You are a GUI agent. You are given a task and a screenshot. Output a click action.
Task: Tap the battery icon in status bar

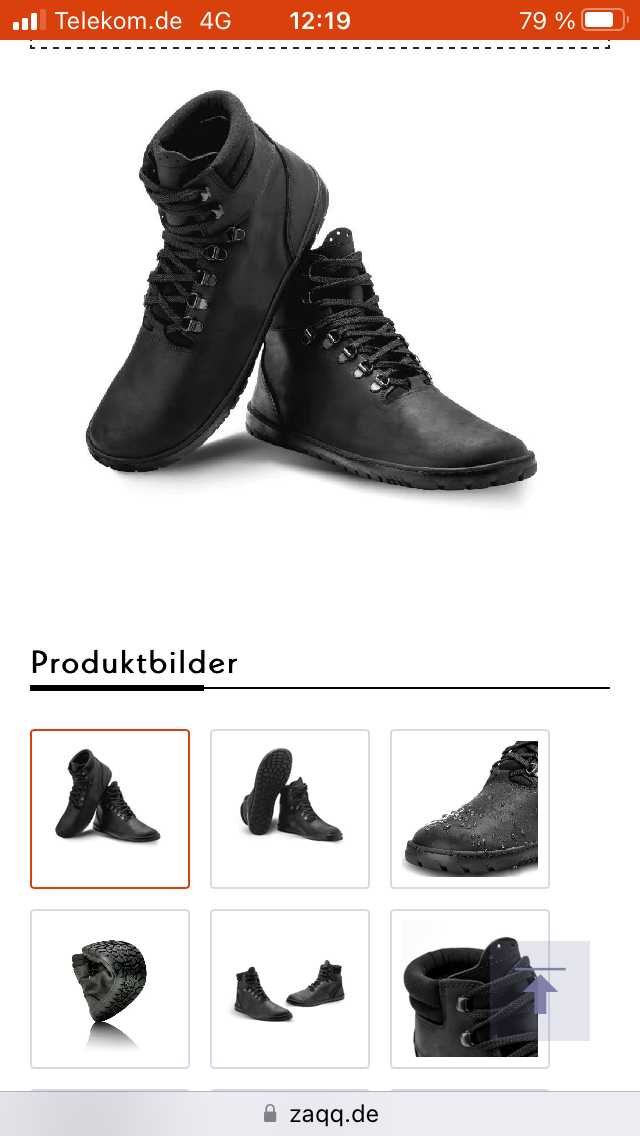[605, 20]
